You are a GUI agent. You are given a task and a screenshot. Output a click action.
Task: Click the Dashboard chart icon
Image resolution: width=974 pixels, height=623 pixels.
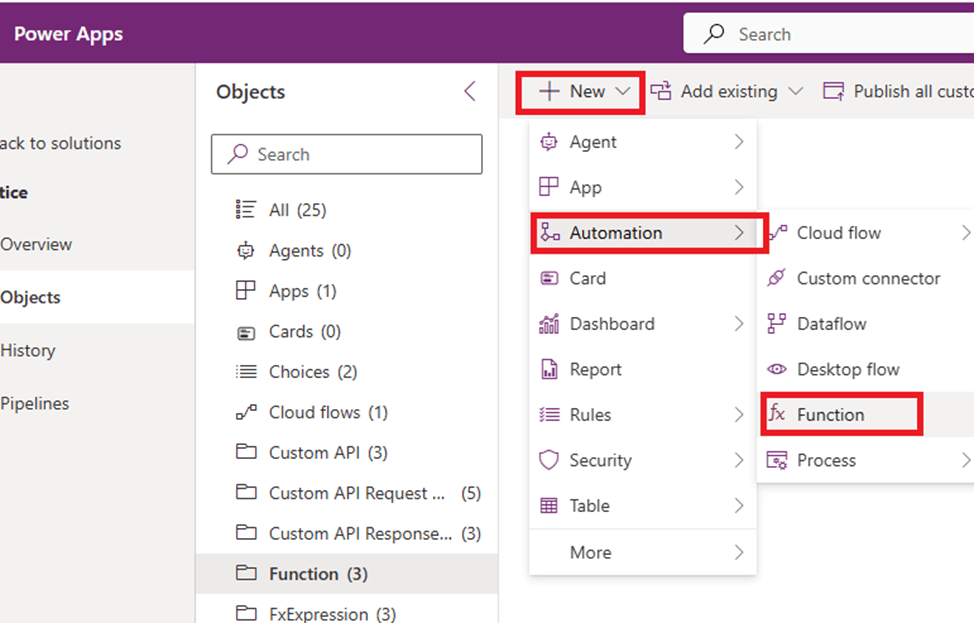[x=549, y=324]
